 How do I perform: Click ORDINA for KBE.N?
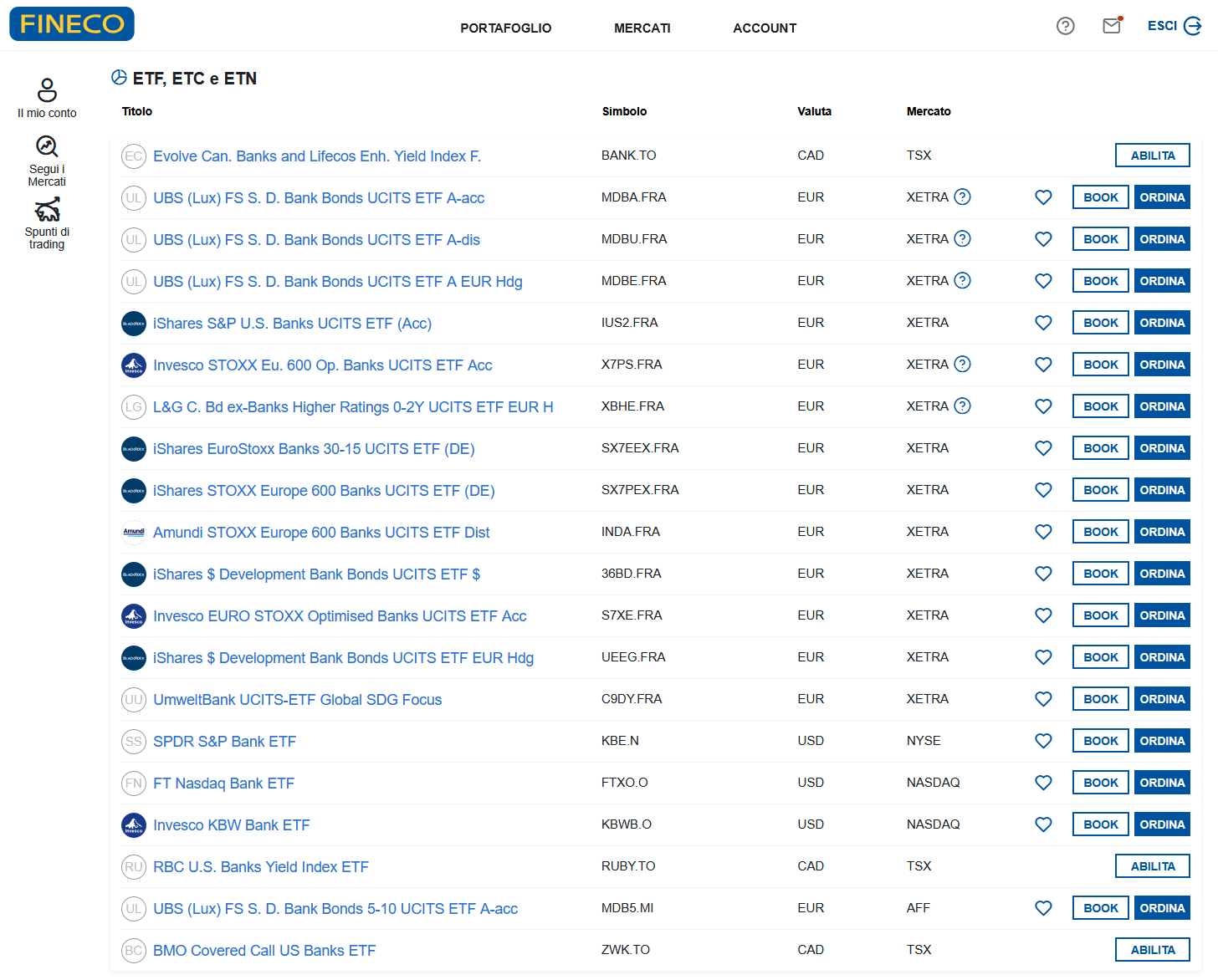pos(1162,741)
